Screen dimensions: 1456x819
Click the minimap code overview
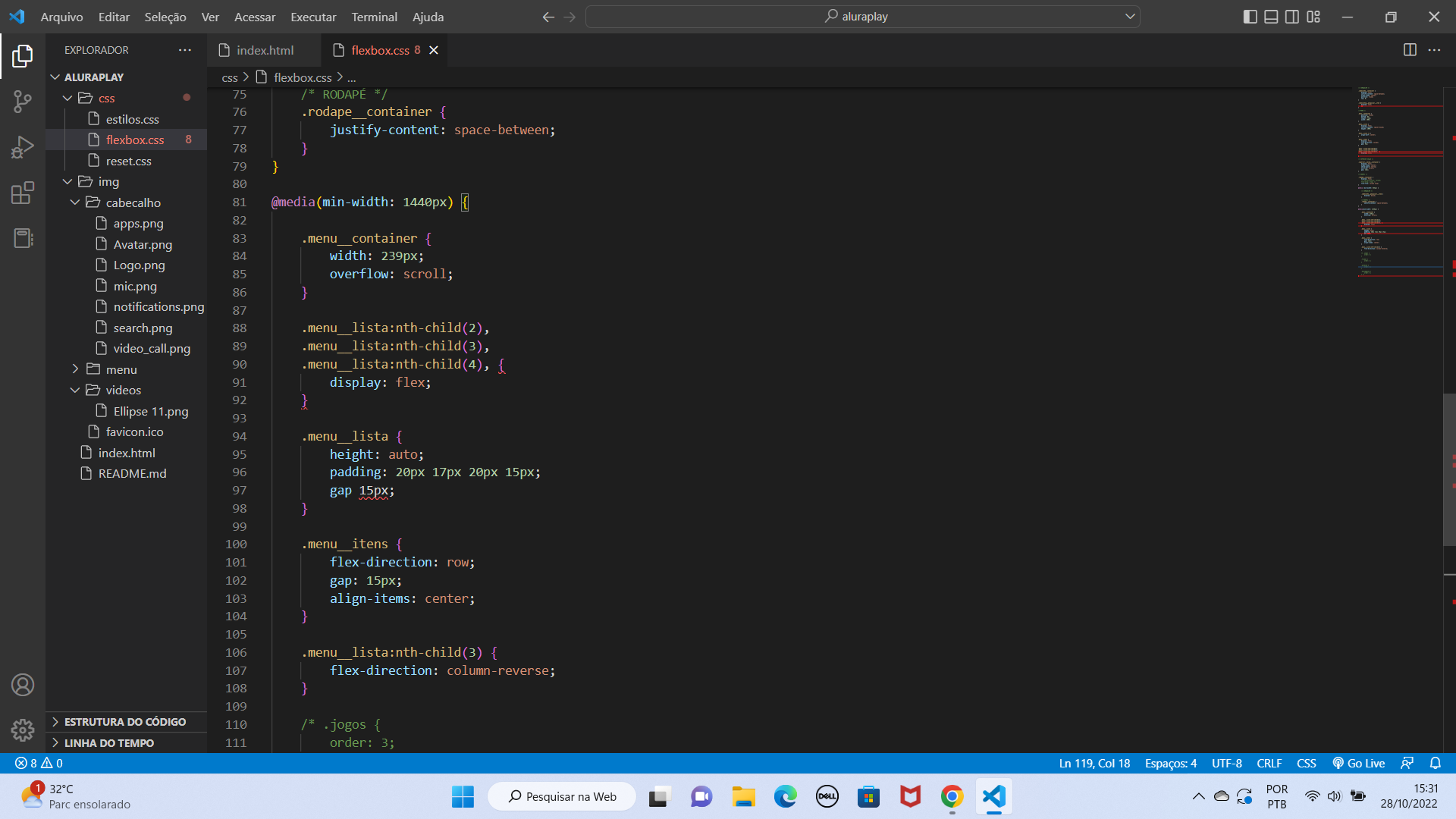pyautogui.click(x=1399, y=182)
